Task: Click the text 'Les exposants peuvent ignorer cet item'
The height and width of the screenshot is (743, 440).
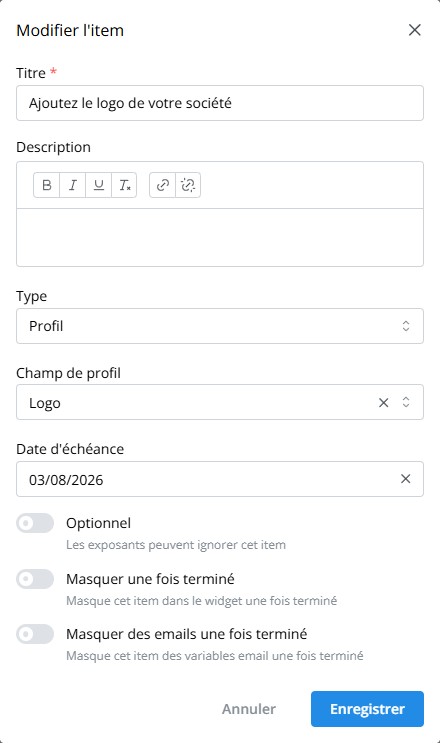Action: coord(176,545)
